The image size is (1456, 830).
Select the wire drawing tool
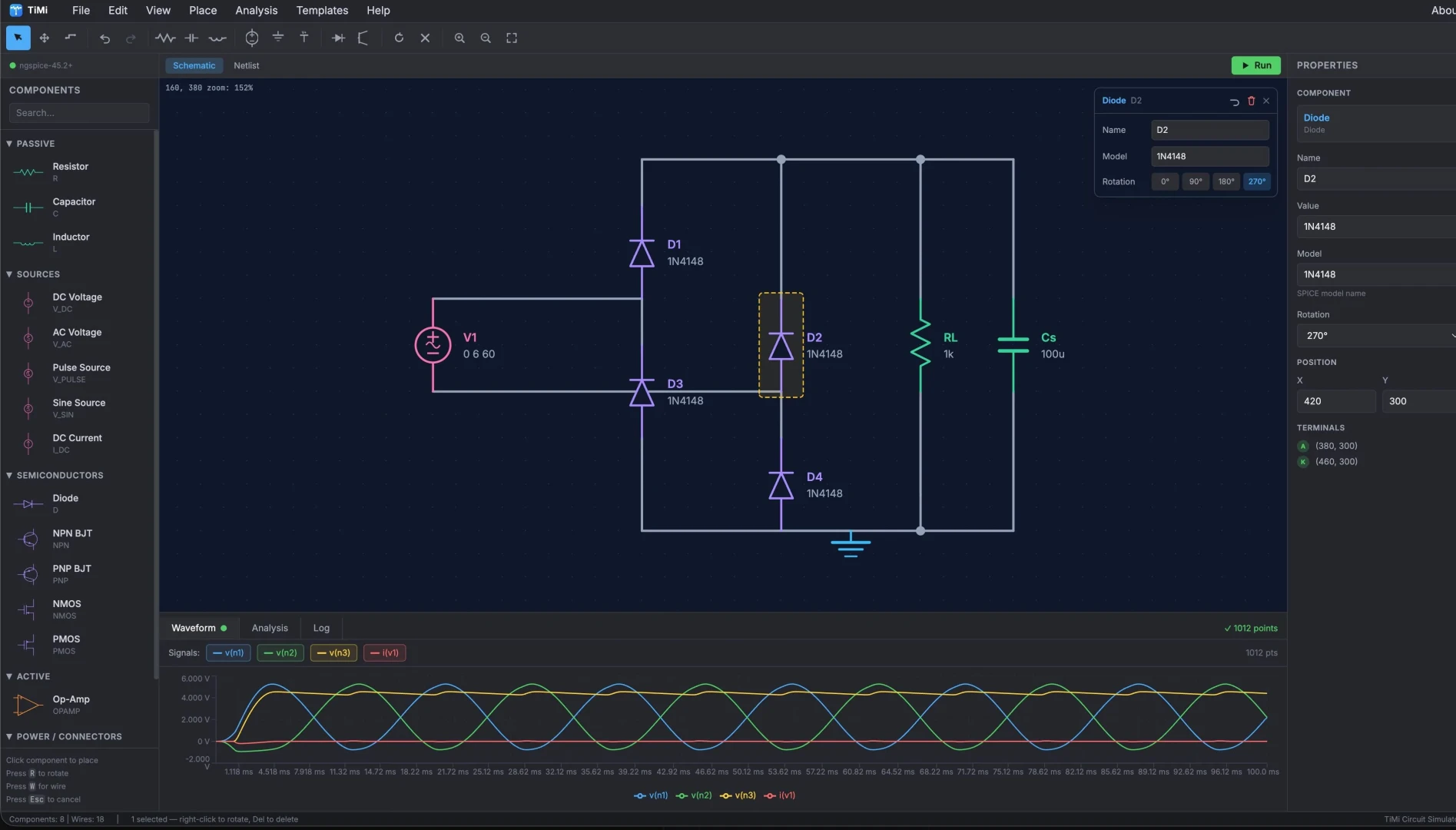tap(71, 38)
